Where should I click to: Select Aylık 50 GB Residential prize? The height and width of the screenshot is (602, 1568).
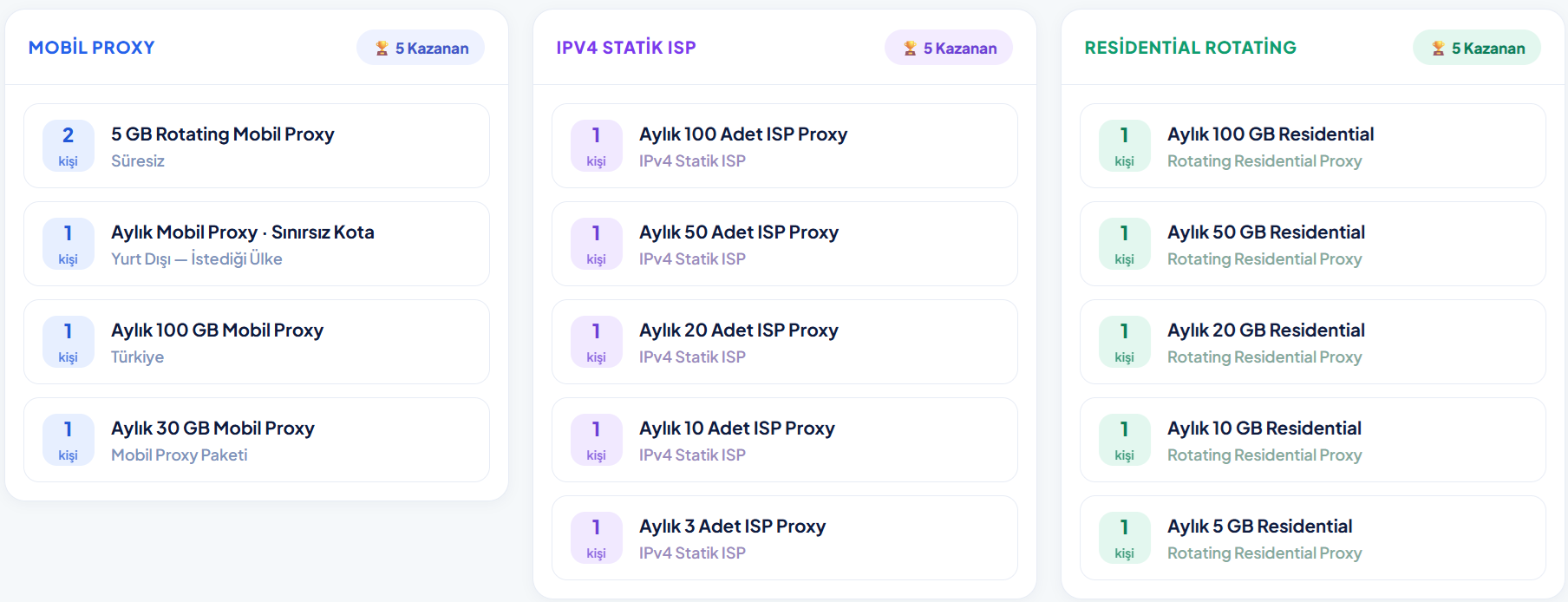pos(1313,244)
